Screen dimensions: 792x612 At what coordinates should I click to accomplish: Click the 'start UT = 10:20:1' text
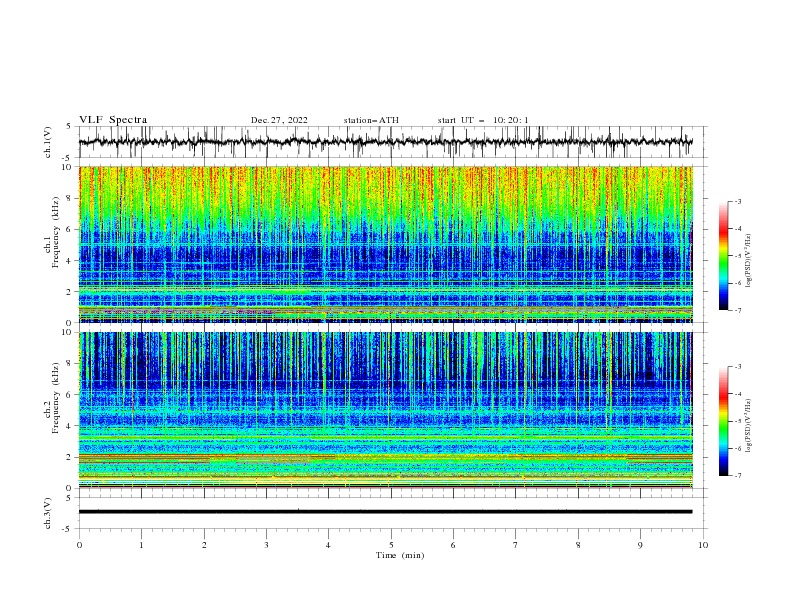pos(483,120)
